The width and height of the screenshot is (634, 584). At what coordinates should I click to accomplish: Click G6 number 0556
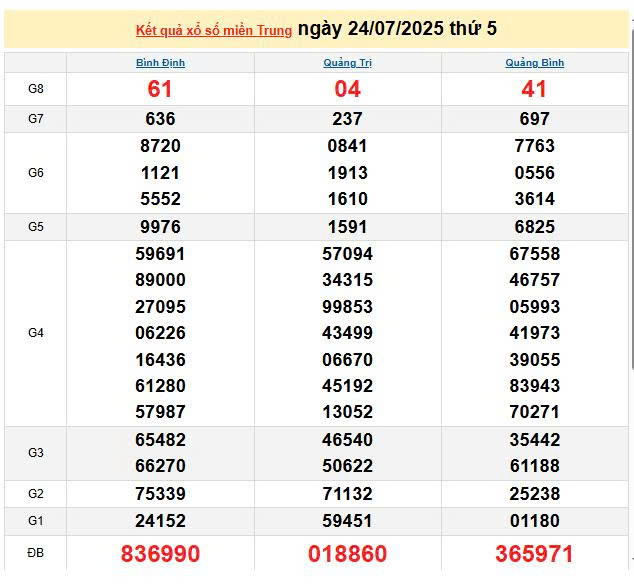point(535,173)
